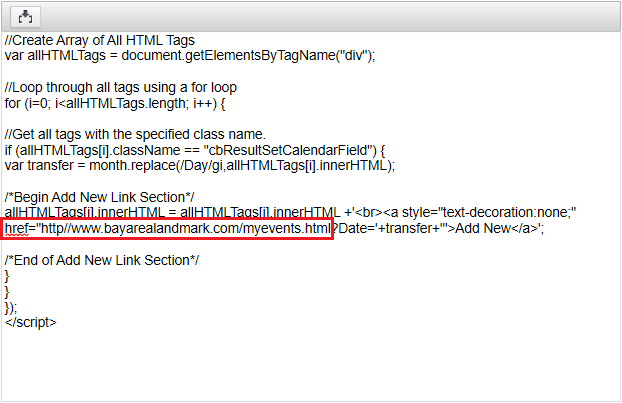Click the '/*End of Add New Link Section*/' comment
Image resolution: width=622 pixels, height=403 pixels.
102,260
